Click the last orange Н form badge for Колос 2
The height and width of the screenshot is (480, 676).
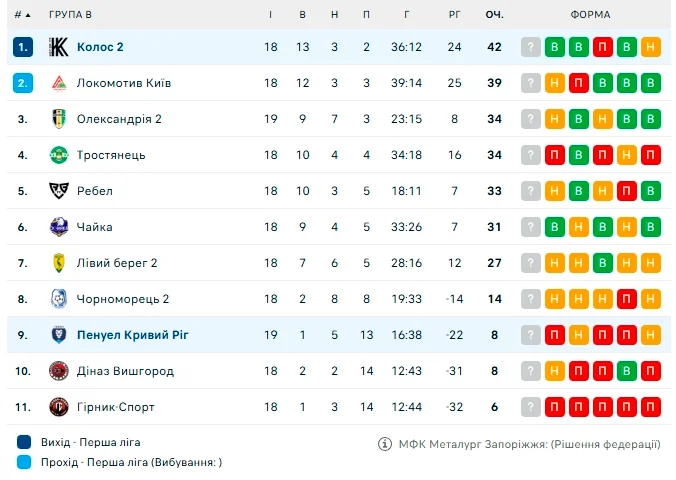tap(651, 47)
